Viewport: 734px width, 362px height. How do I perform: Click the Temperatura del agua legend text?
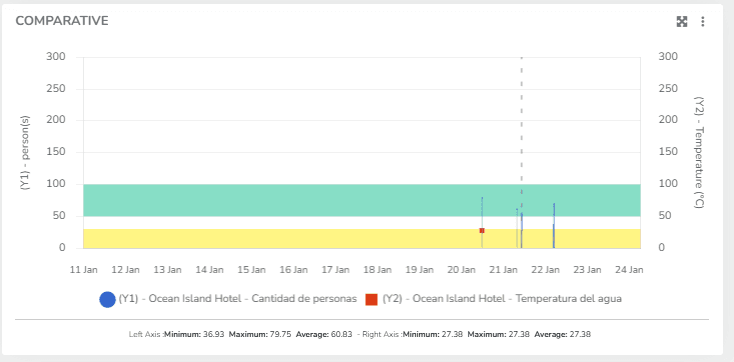click(x=502, y=299)
